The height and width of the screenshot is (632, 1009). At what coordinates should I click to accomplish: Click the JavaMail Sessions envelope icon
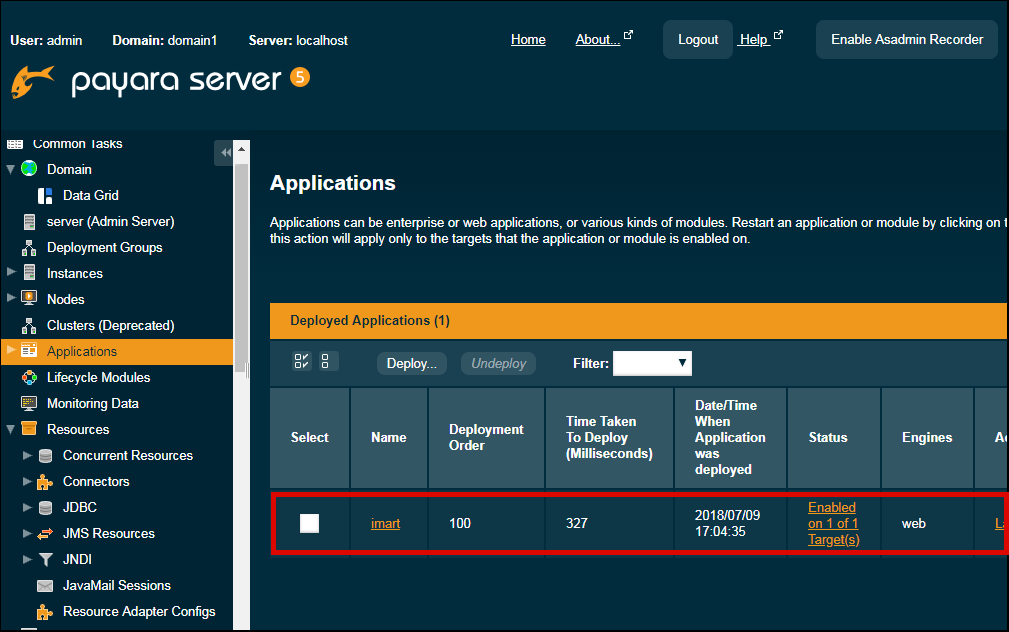(45, 585)
